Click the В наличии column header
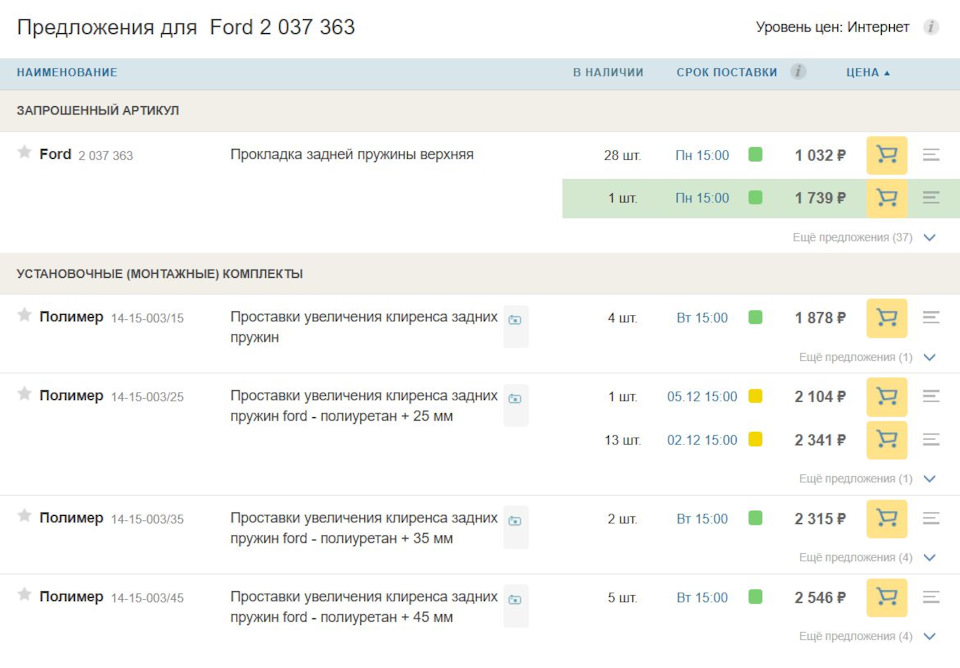Screen dimensions: 960x668 click(607, 72)
